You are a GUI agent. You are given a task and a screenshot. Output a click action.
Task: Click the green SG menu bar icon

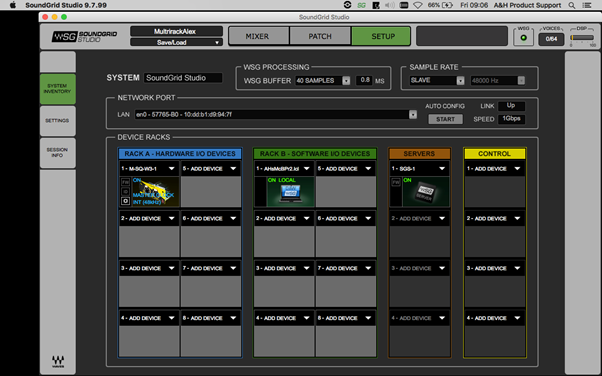(361, 5)
